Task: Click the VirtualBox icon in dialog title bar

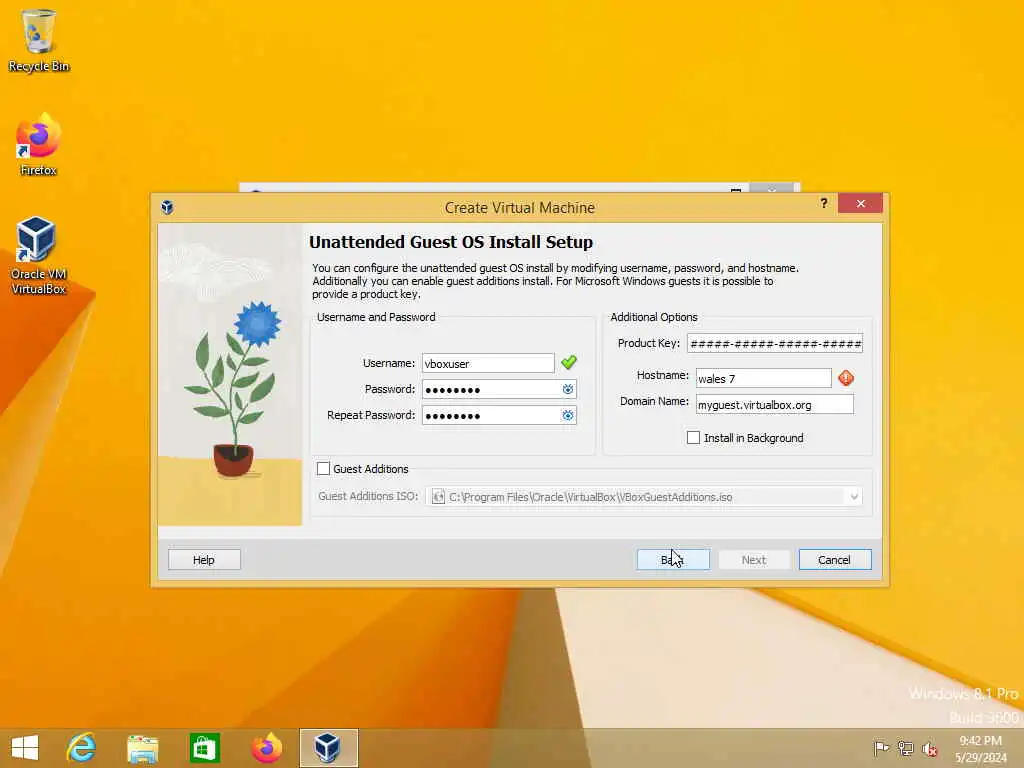Action: (167, 207)
